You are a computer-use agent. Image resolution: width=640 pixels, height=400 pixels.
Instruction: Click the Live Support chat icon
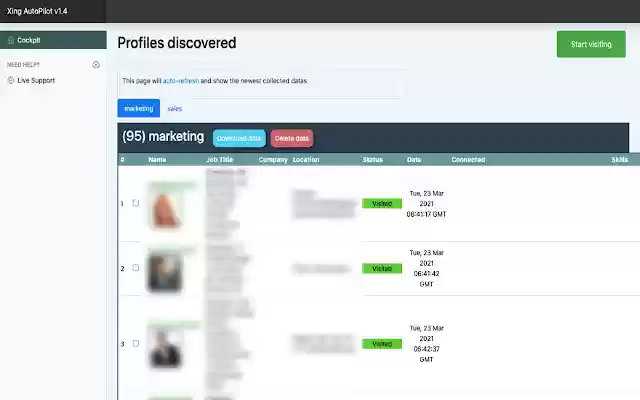[x=11, y=80]
